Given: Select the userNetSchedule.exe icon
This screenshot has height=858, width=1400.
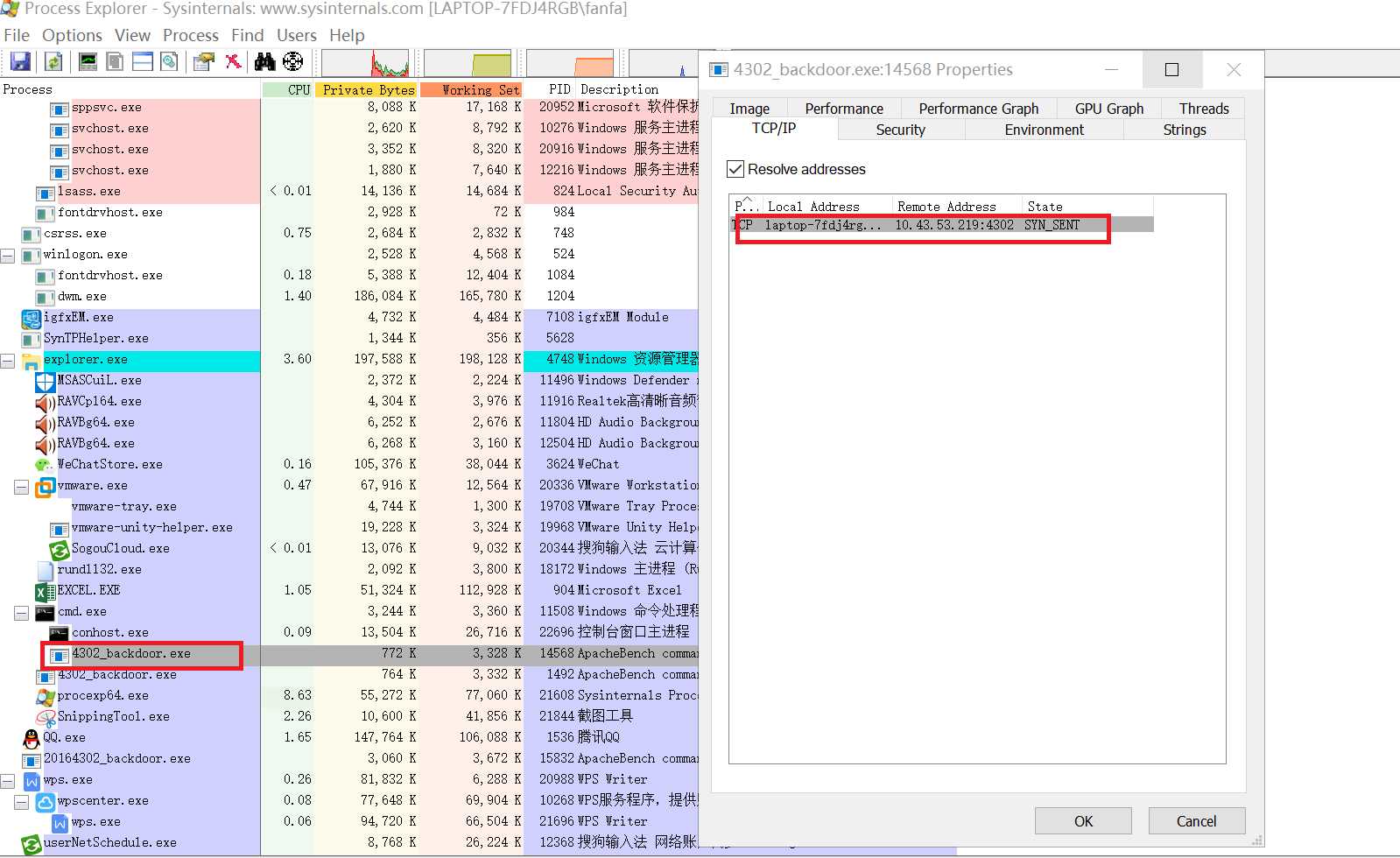Looking at the screenshot, I should (x=32, y=844).
